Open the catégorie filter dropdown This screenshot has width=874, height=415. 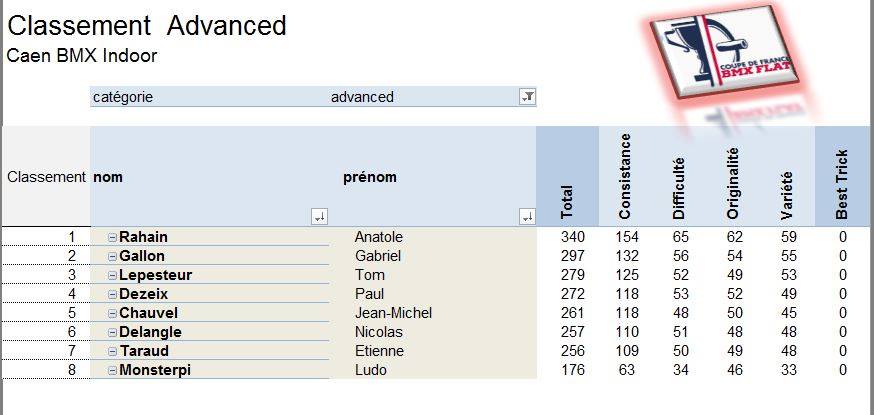(527, 97)
